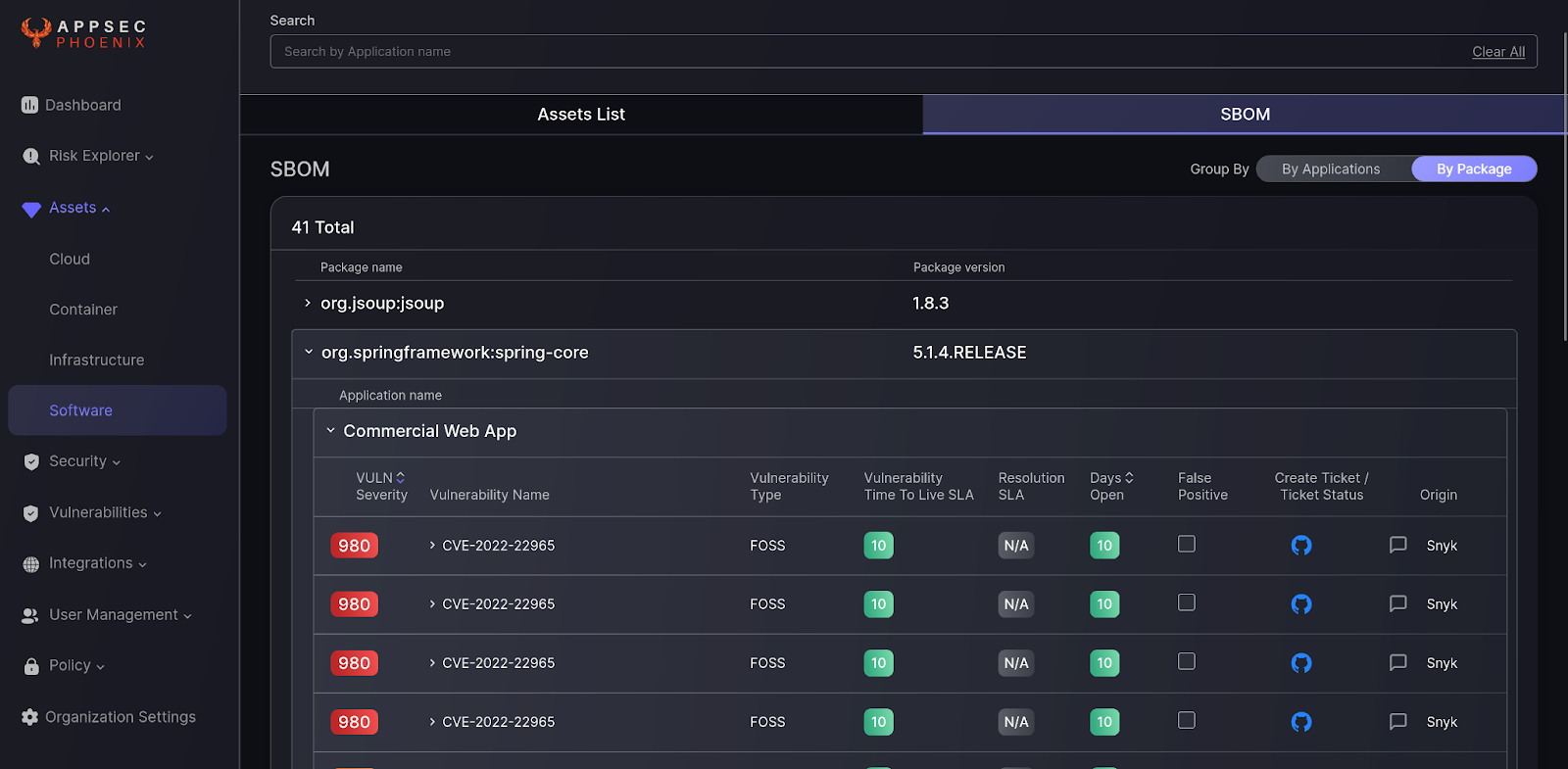Viewport: 1568px width, 769px height.
Task: Switch to the Assets List tab
Action: point(580,115)
